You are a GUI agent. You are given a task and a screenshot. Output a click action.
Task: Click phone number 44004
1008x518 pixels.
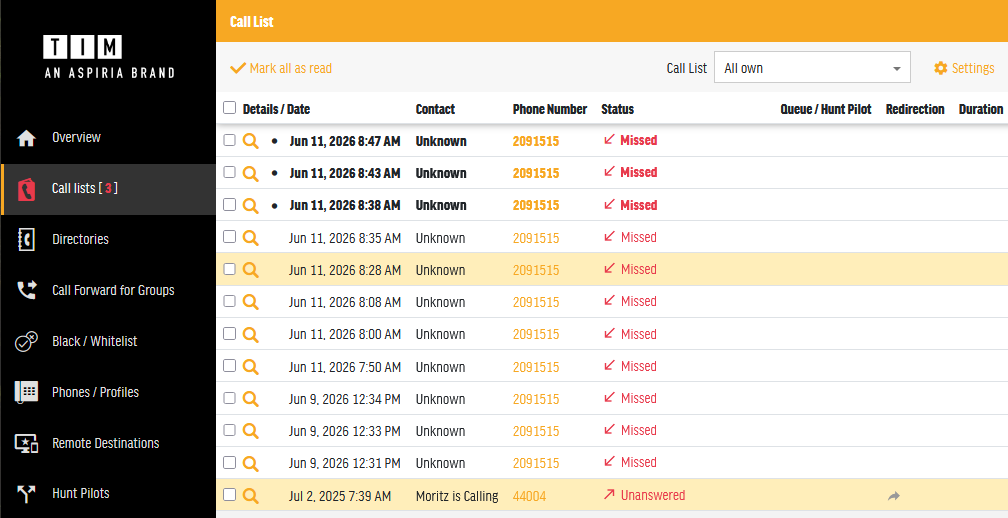(x=529, y=496)
